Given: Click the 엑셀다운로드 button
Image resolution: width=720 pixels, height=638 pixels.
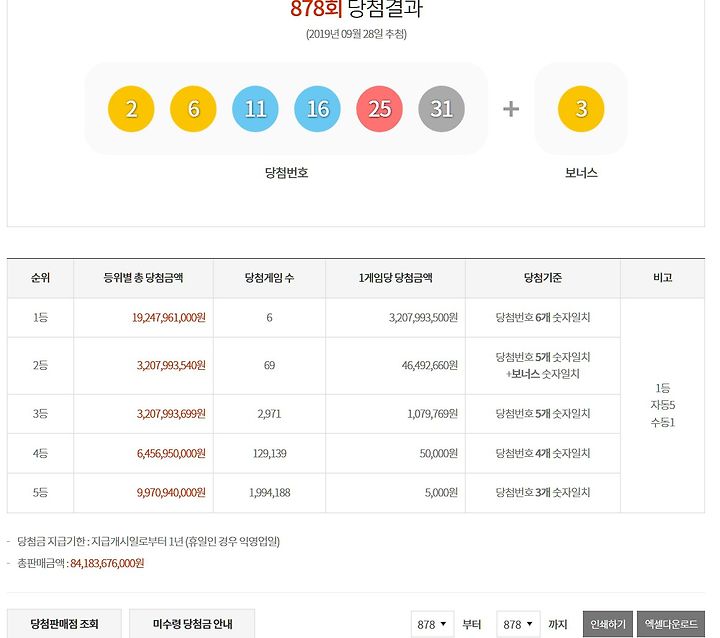Looking at the screenshot, I should tap(670, 624).
